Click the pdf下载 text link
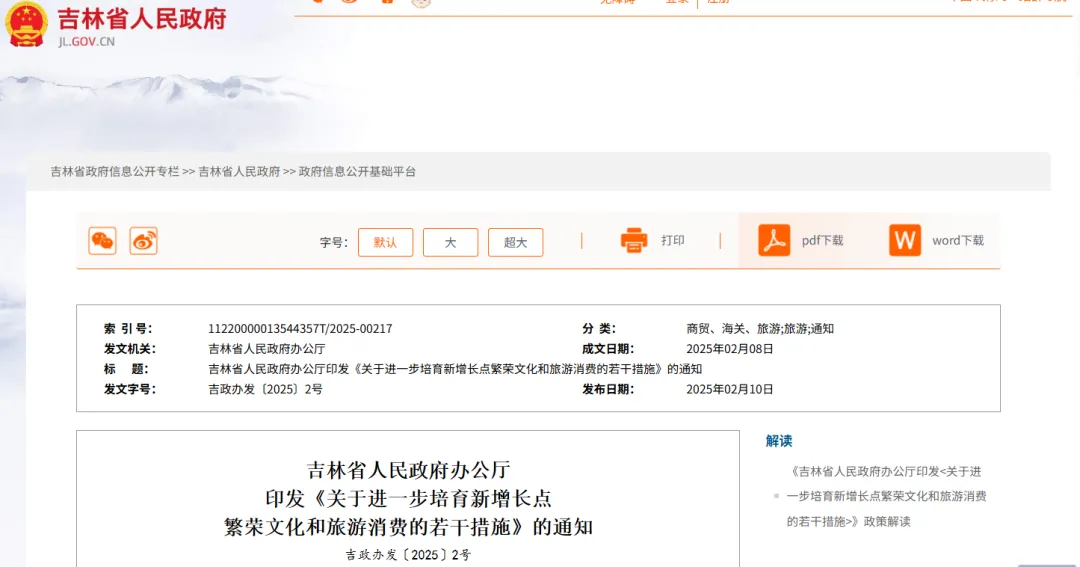Screen dimensions: 1080x567 pos(822,241)
